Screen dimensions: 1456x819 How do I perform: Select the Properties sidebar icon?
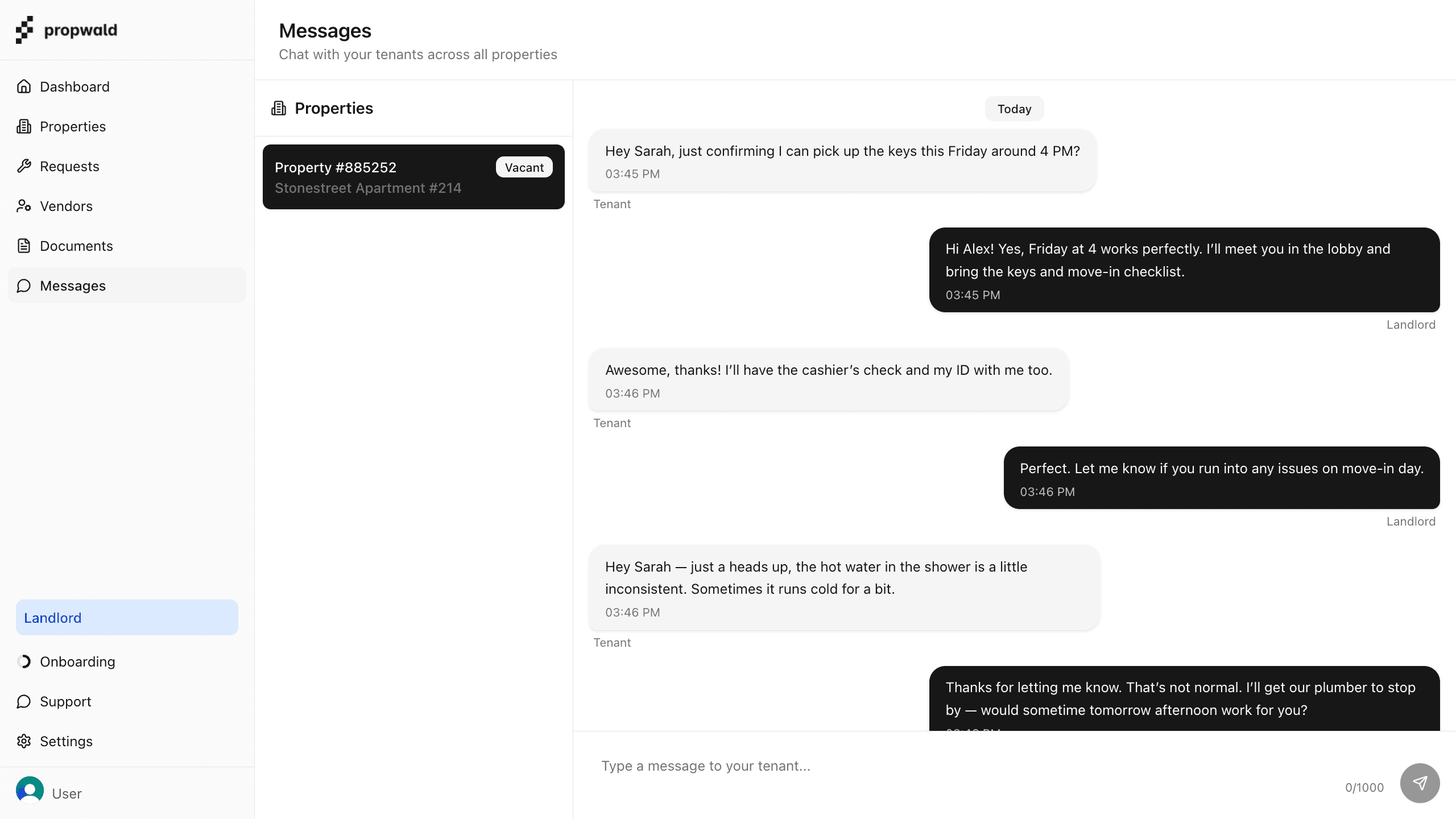pyautogui.click(x=24, y=126)
